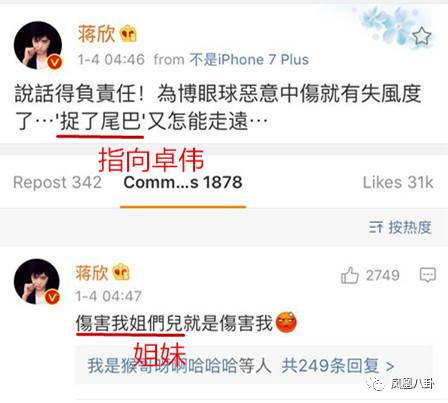Expand the 共249条回复 replies thread
The image size is (448, 403).
click(x=337, y=366)
